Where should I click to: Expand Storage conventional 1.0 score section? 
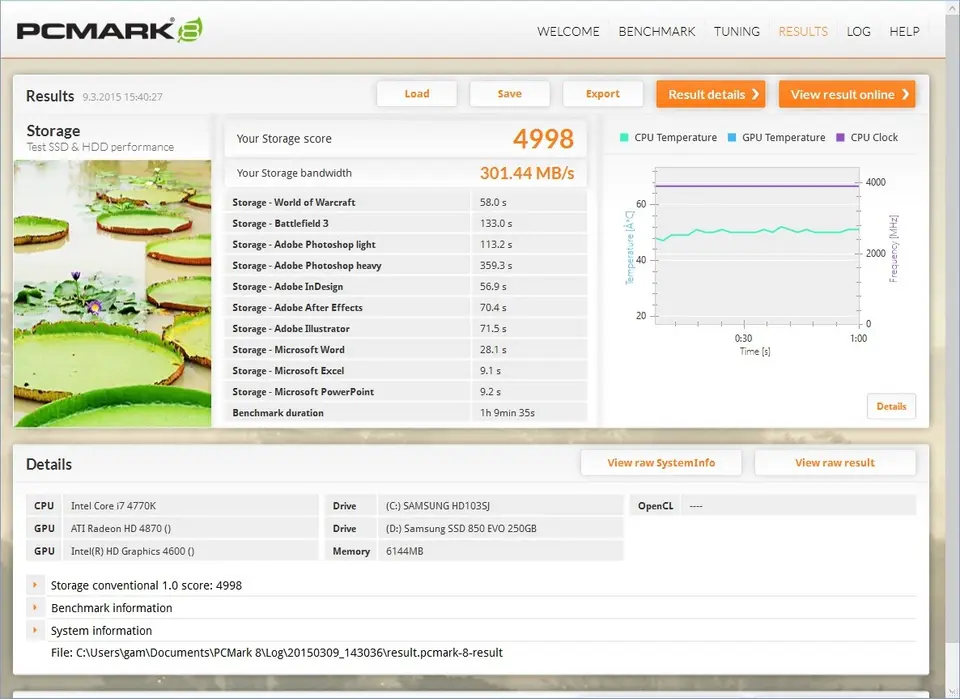pyautogui.click(x=36, y=585)
